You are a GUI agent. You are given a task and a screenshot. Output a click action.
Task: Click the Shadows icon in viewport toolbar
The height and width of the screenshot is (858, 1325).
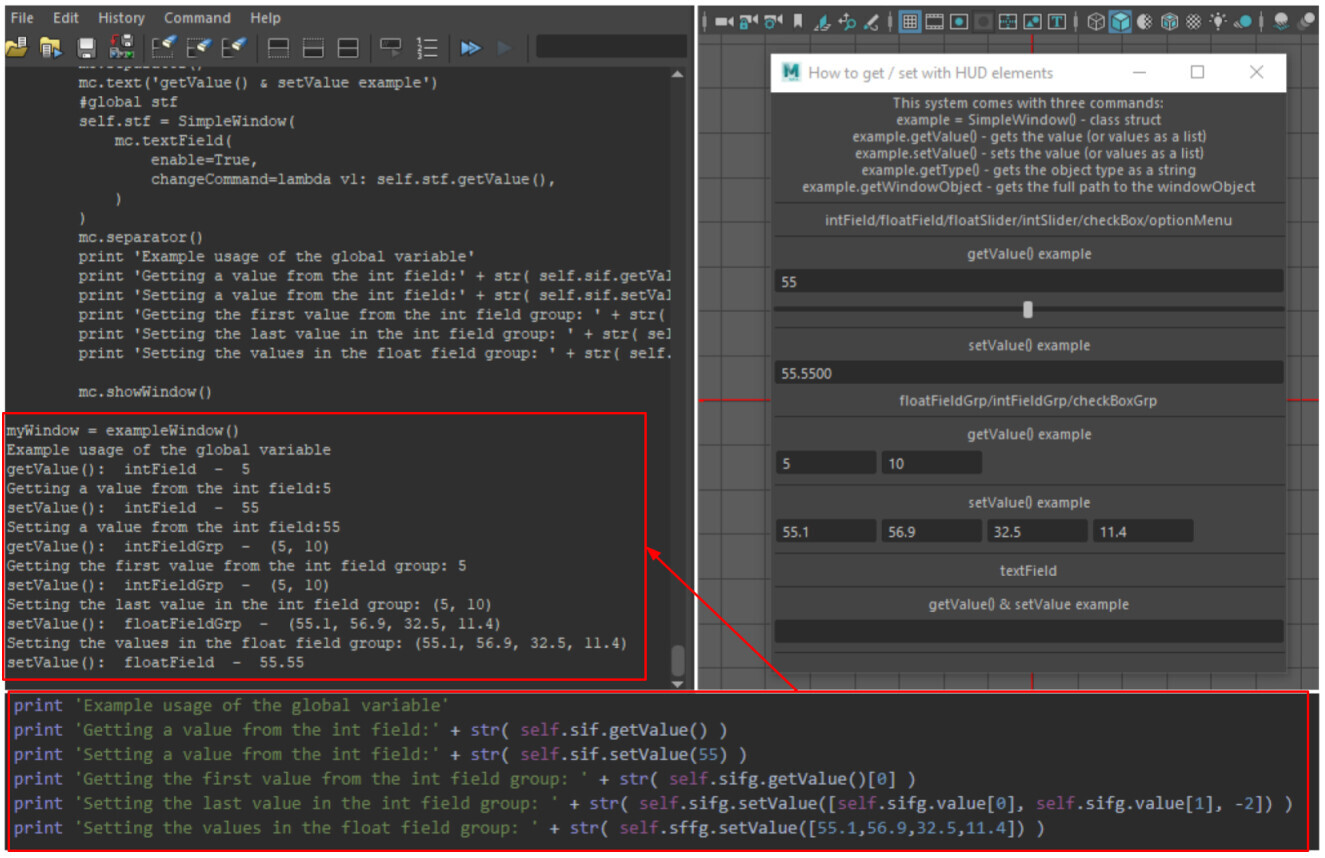click(x=1243, y=21)
